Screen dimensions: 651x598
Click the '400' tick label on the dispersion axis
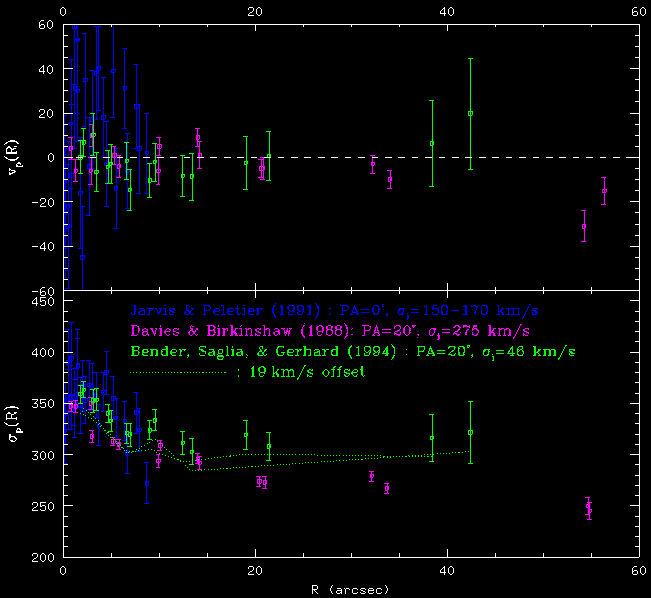[x=43, y=353]
